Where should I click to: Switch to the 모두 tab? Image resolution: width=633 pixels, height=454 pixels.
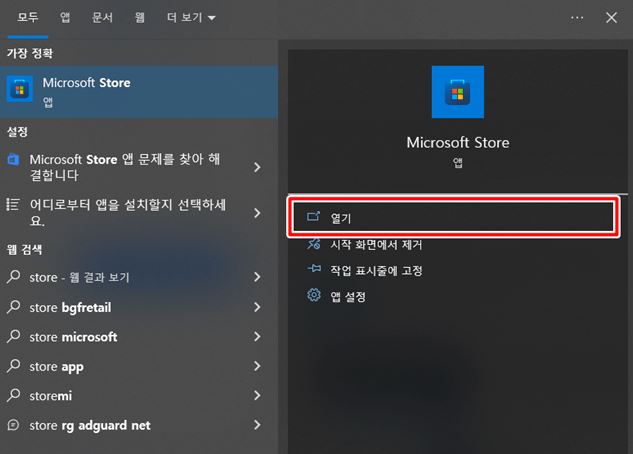click(28, 17)
